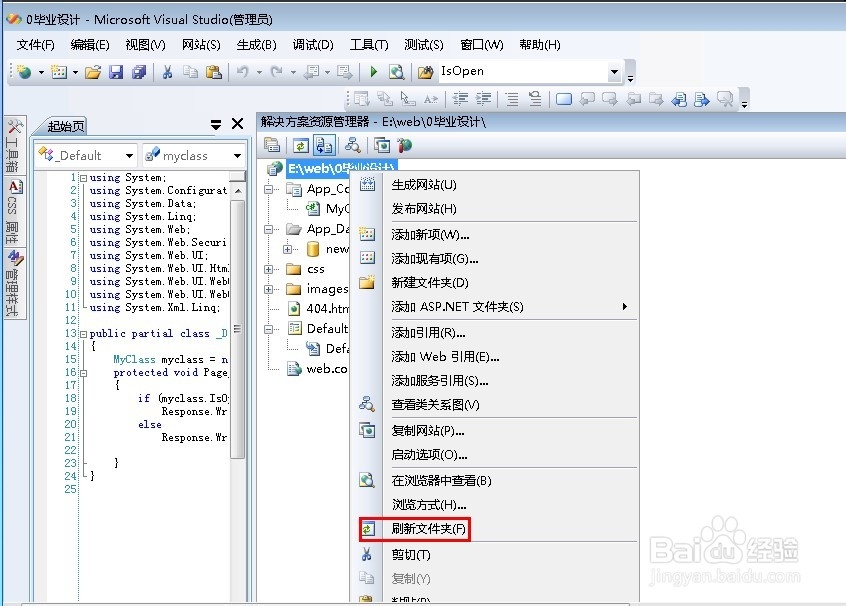Click Properties icon in Solution Explorer toolbar

272,145
